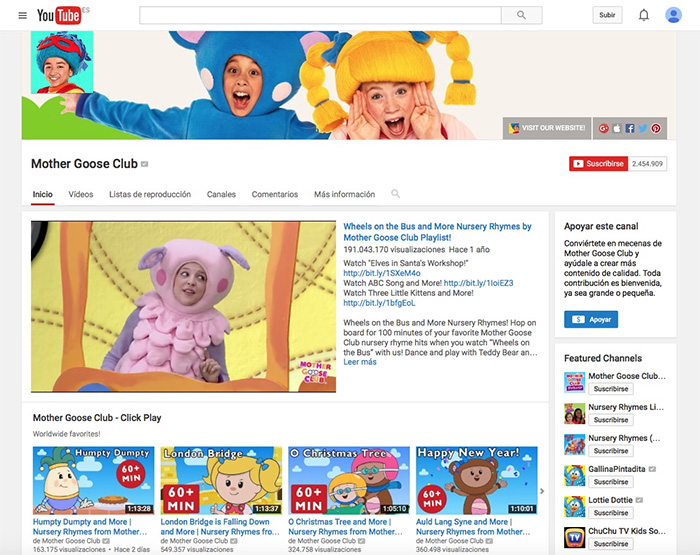Open the Happy New Year thumbnail

pos(477,480)
